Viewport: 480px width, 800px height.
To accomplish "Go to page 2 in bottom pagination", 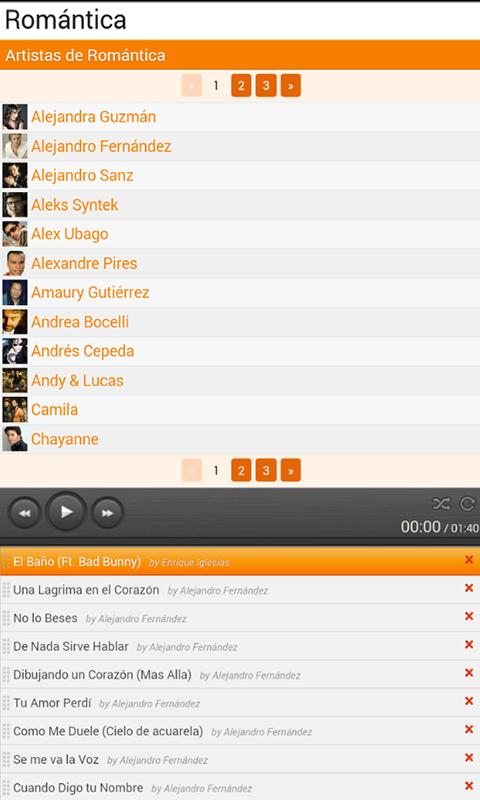I will click(241, 470).
